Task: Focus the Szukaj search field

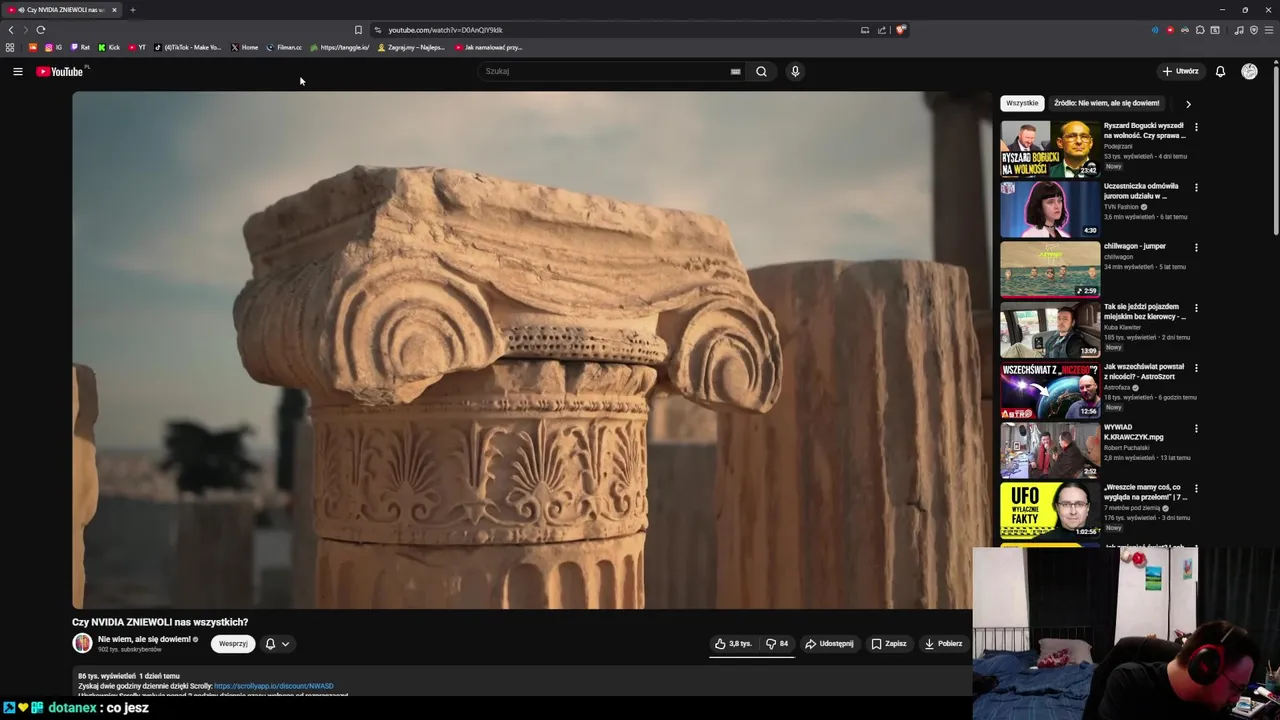Action: click(605, 71)
